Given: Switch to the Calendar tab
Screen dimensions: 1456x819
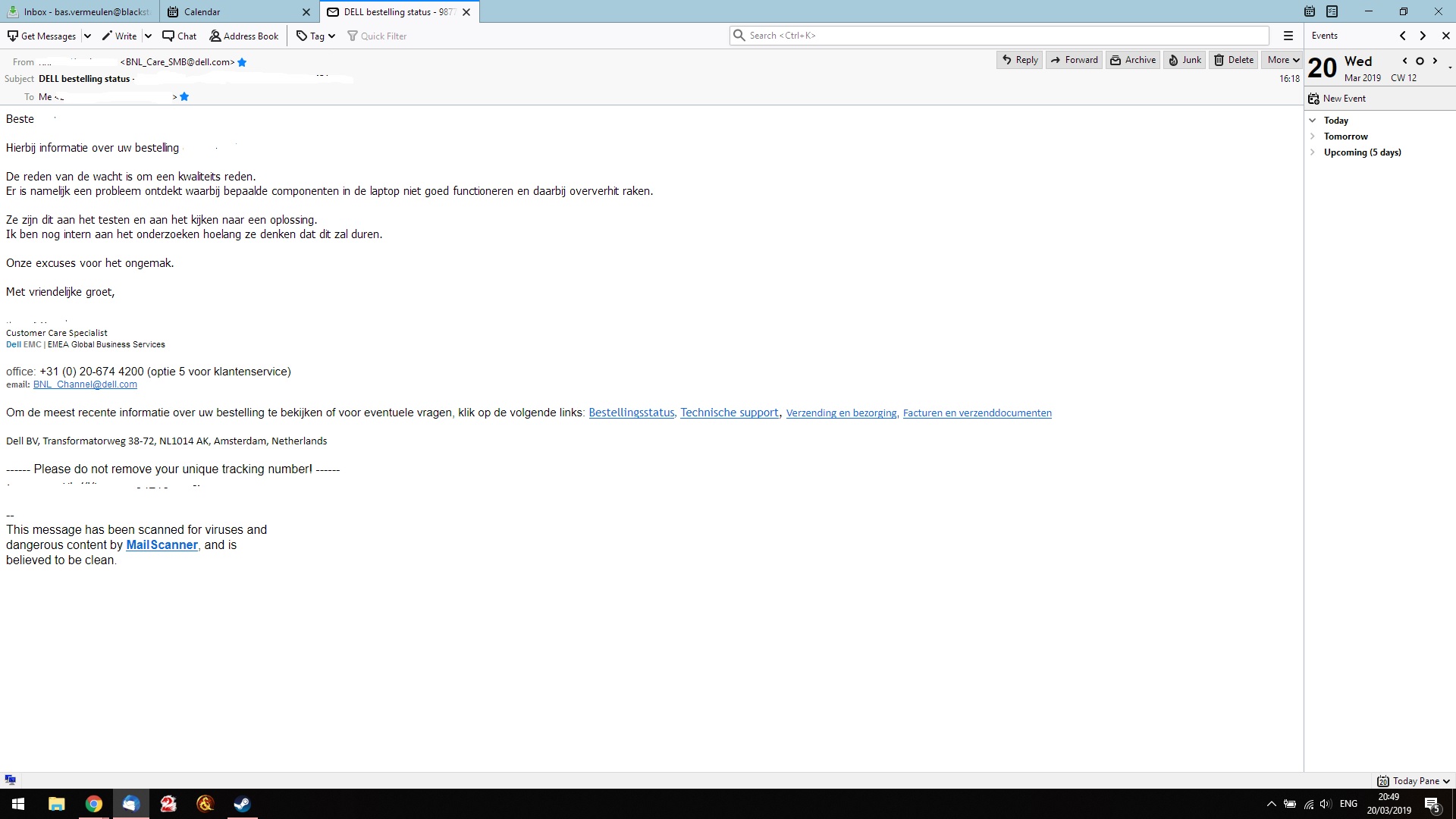Looking at the screenshot, I should click(x=202, y=11).
